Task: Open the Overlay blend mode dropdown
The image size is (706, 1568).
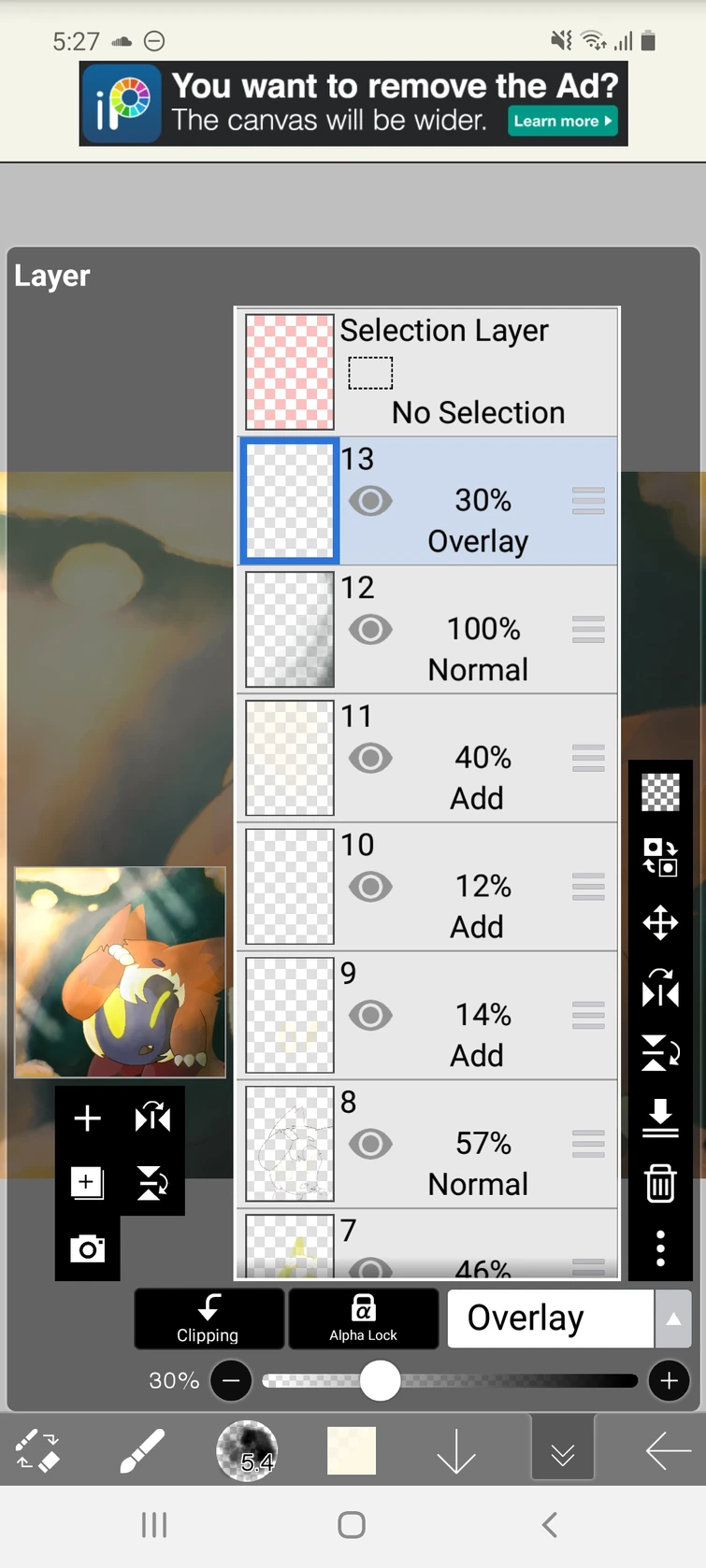Action: (550, 1318)
